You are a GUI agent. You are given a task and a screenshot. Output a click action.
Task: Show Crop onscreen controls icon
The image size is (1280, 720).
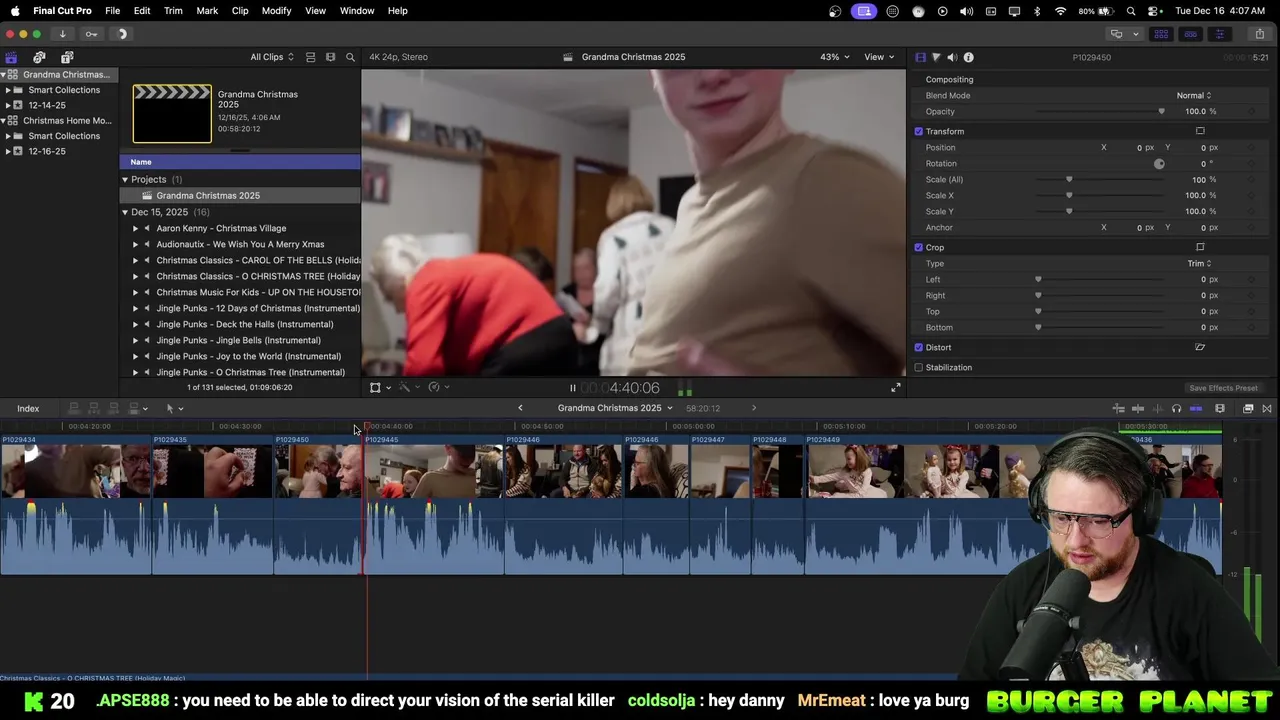click(x=1200, y=247)
